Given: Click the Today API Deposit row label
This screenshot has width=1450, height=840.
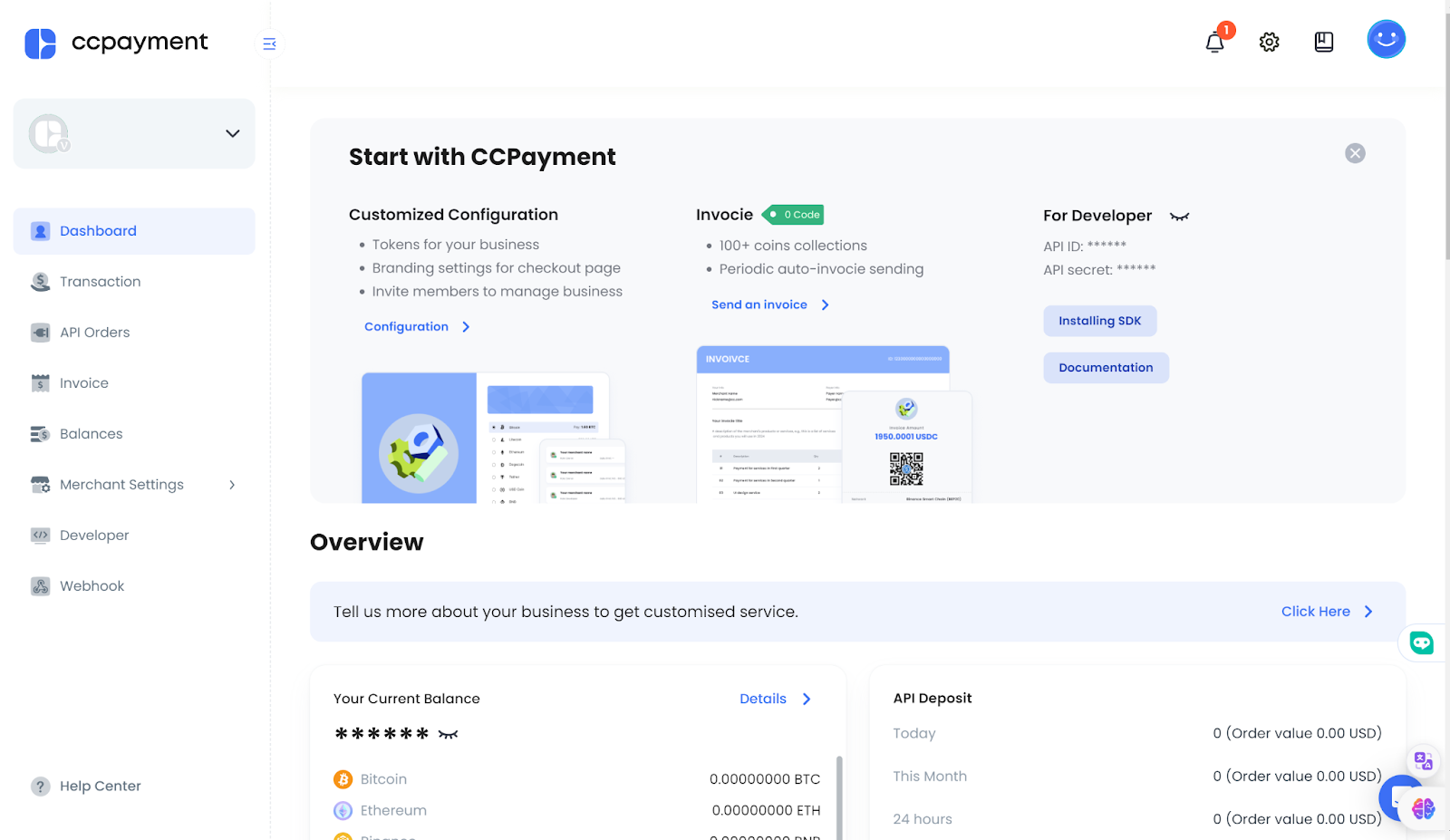Looking at the screenshot, I should [914, 734].
